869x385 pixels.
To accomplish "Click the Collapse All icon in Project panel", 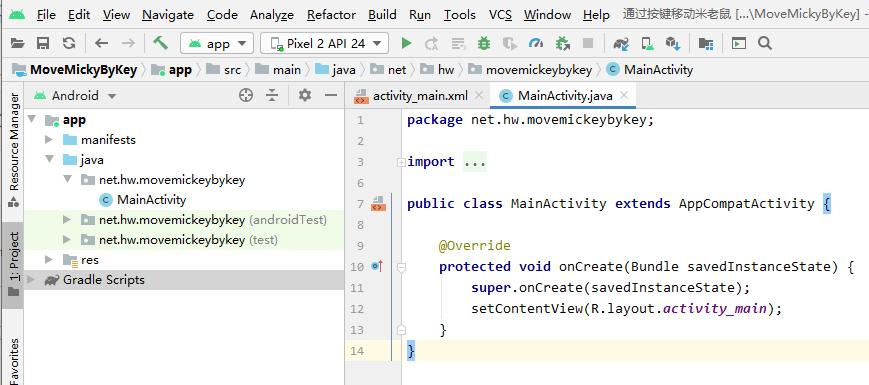I will [272, 95].
